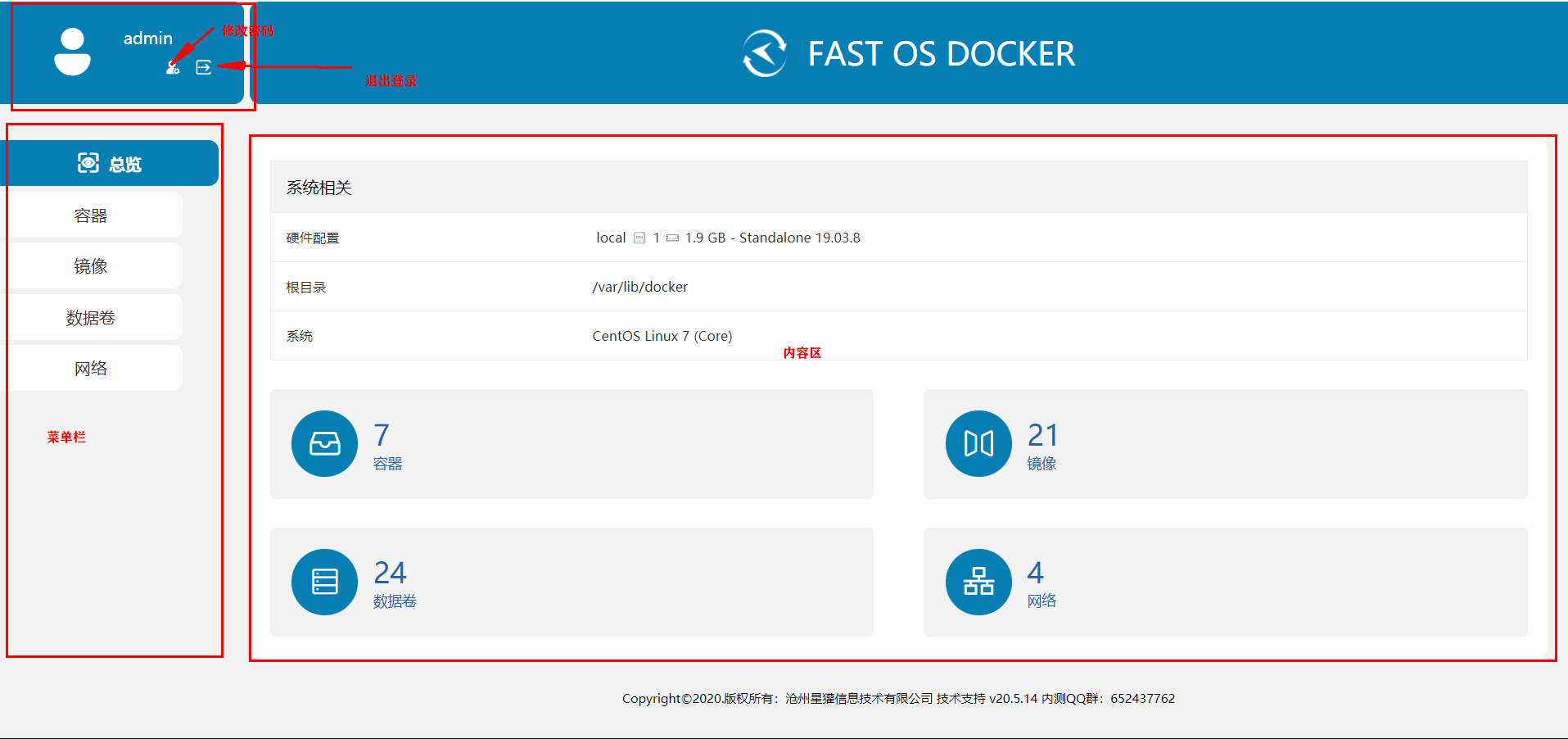Click the number 21 image count
The height and width of the screenshot is (739, 1568).
pyautogui.click(x=1043, y=434)
